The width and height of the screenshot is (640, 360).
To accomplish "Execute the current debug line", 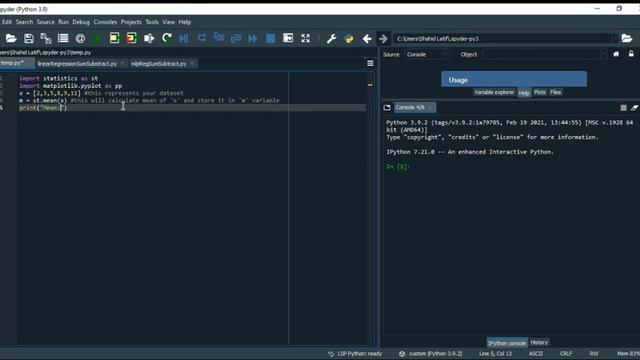I will pyautogui.click(x=201, y=38).
